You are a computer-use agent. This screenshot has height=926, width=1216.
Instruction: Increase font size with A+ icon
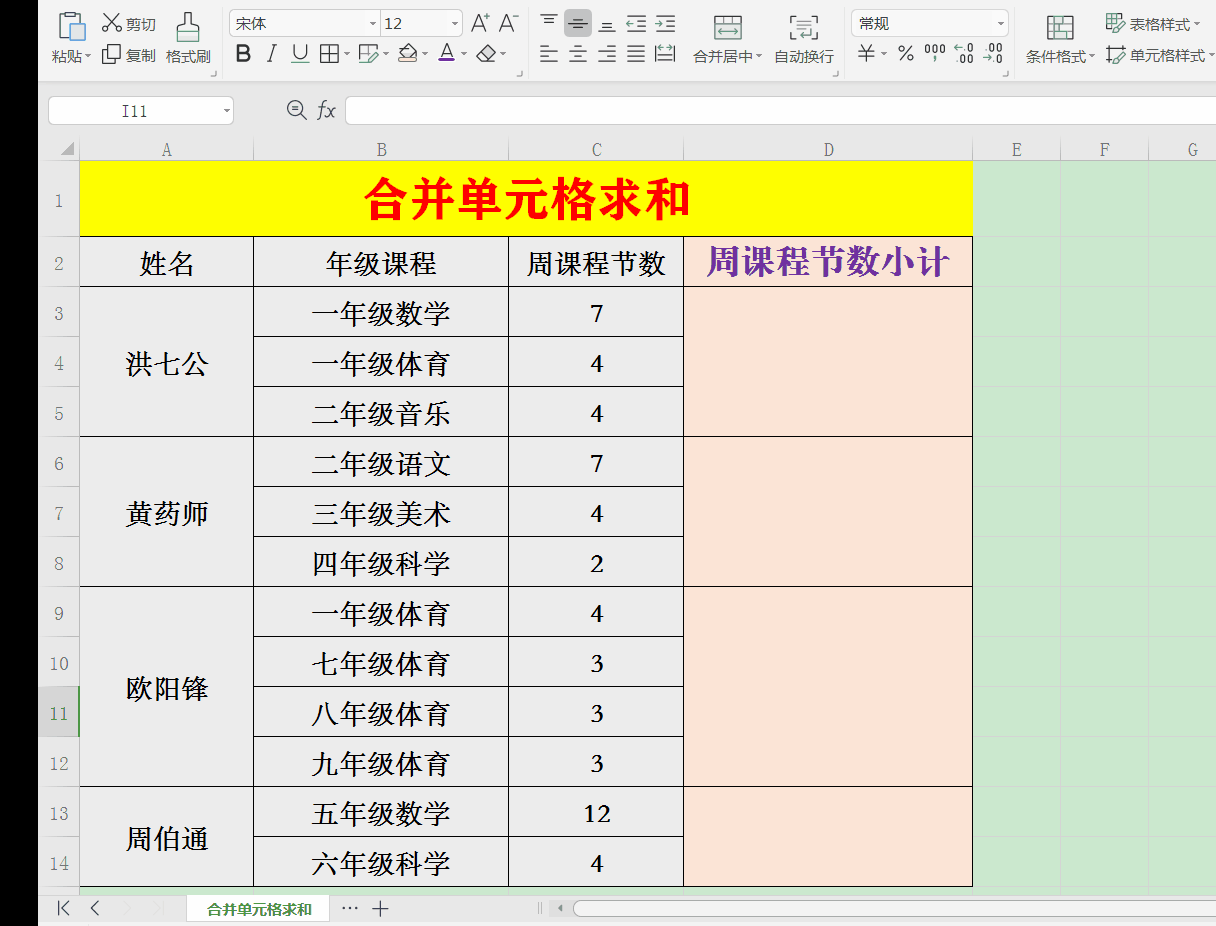coord(480,23)
